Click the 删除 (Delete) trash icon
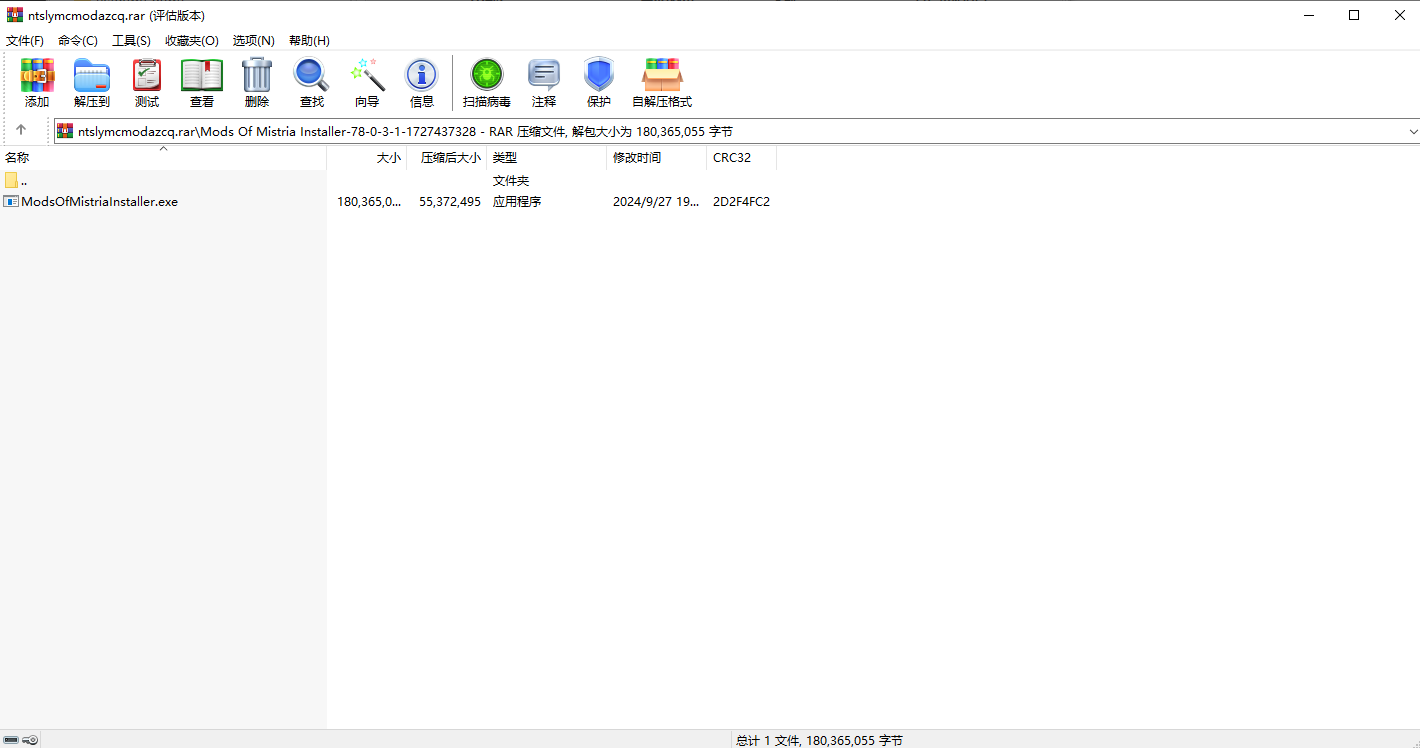 point(257,75)
